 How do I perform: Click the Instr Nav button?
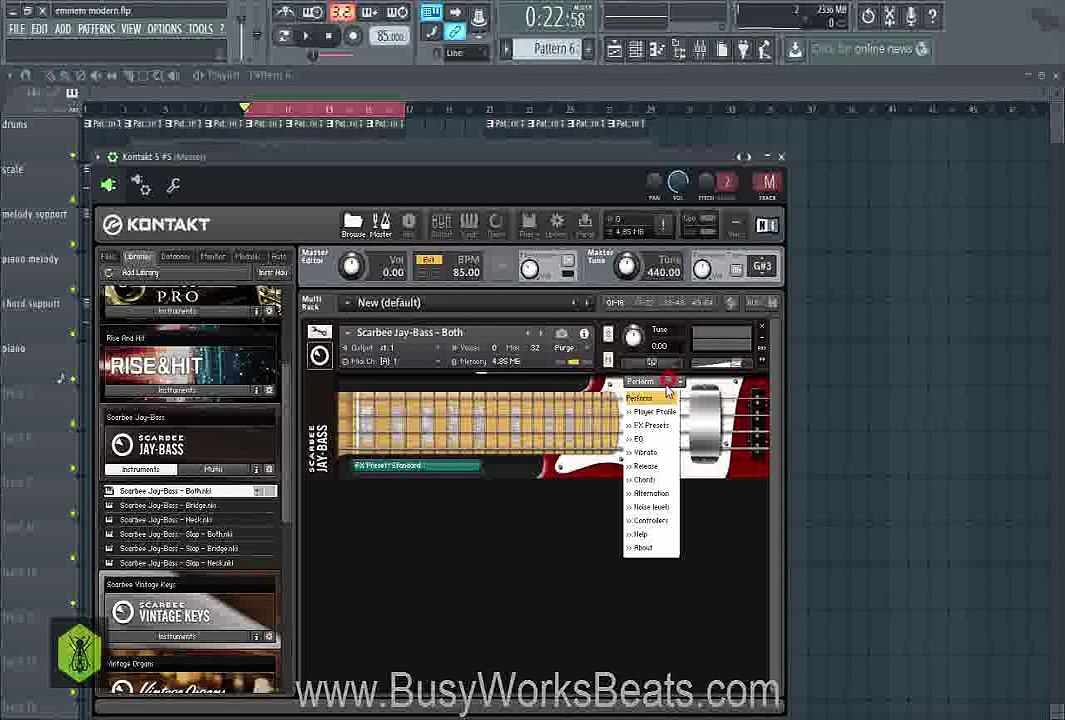272,272
